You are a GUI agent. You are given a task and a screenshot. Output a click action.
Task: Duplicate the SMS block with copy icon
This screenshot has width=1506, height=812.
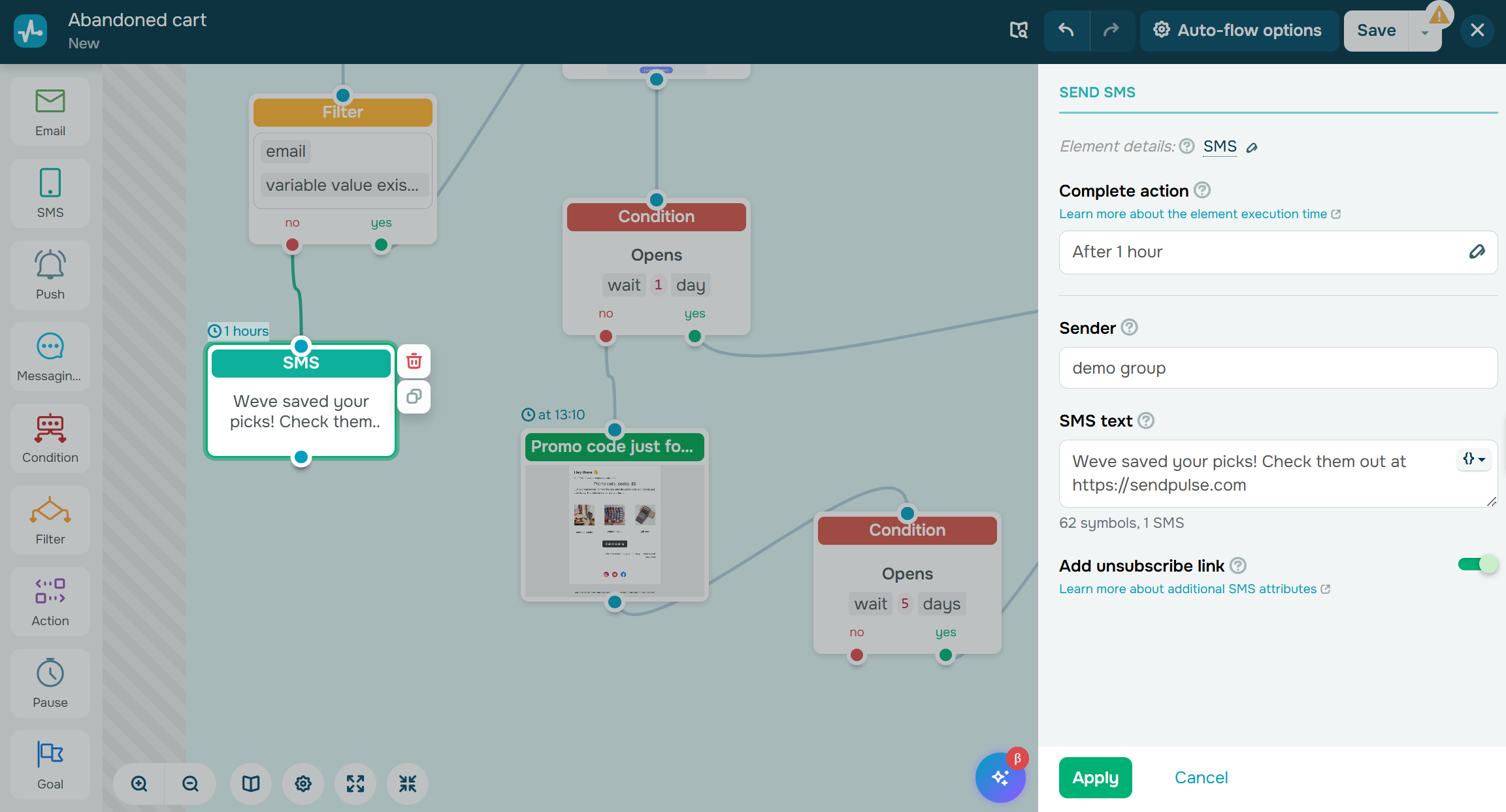(414, 397)
